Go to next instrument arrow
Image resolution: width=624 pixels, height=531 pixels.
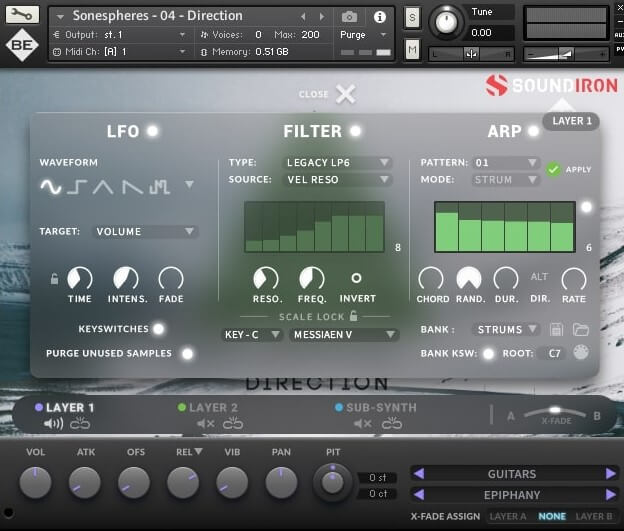[322, 17]
